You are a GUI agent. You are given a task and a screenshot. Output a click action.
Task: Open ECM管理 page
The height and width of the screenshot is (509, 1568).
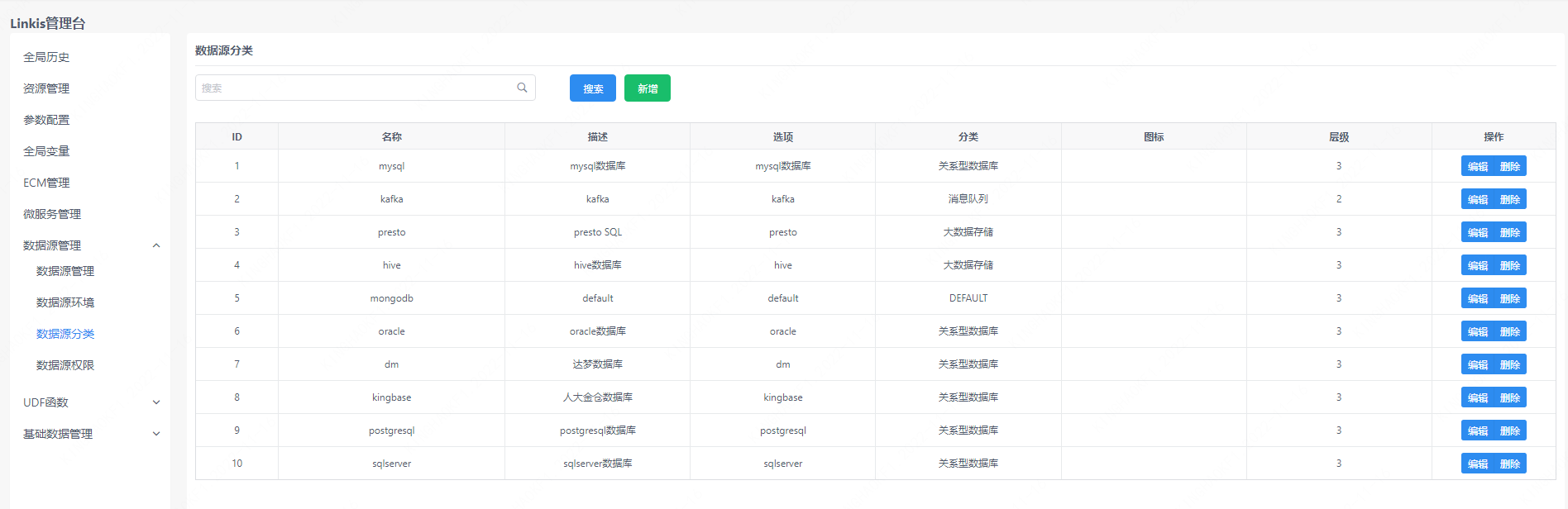click(x=46, y=183)
